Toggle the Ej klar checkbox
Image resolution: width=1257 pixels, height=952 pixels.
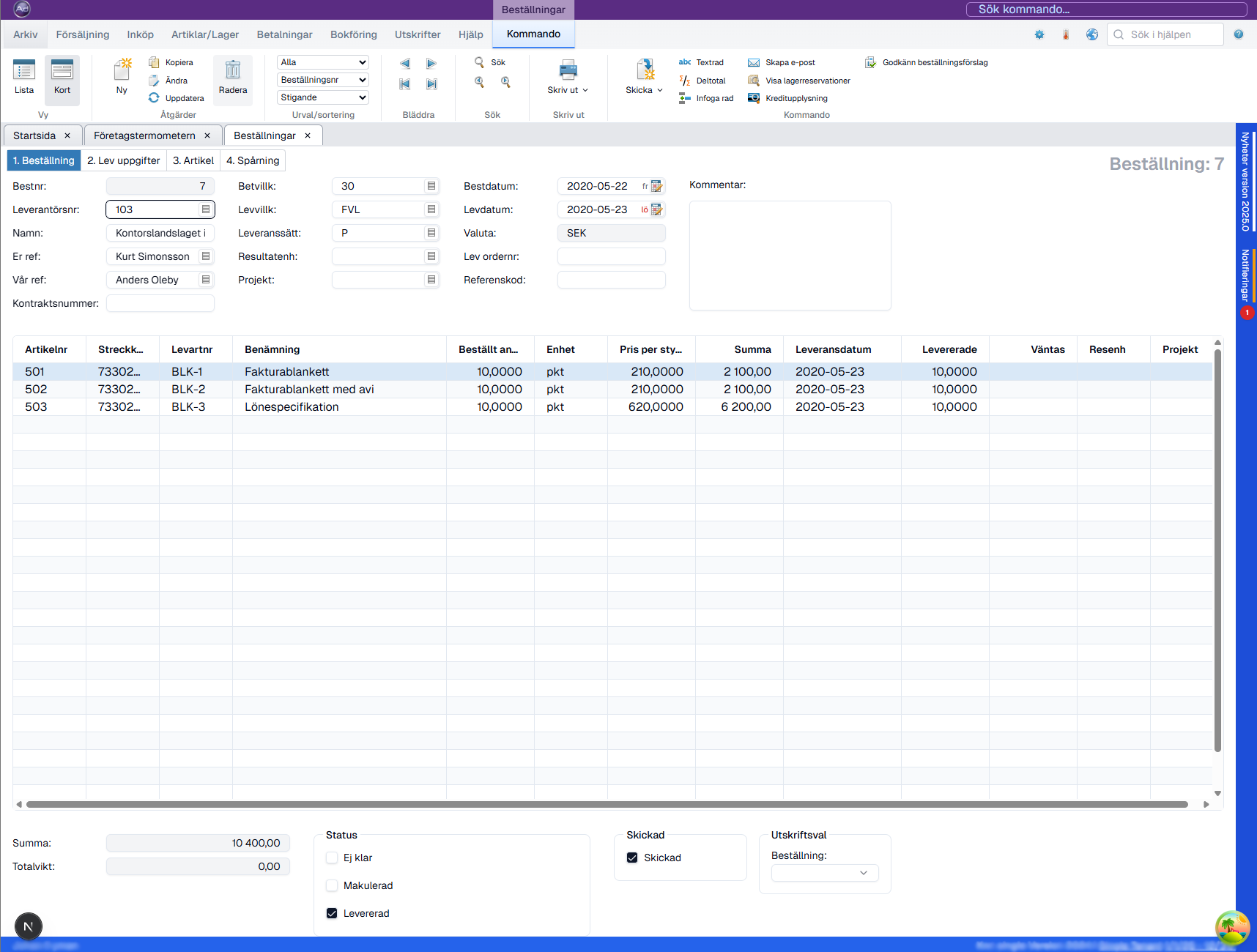click(x=333, y=858)
